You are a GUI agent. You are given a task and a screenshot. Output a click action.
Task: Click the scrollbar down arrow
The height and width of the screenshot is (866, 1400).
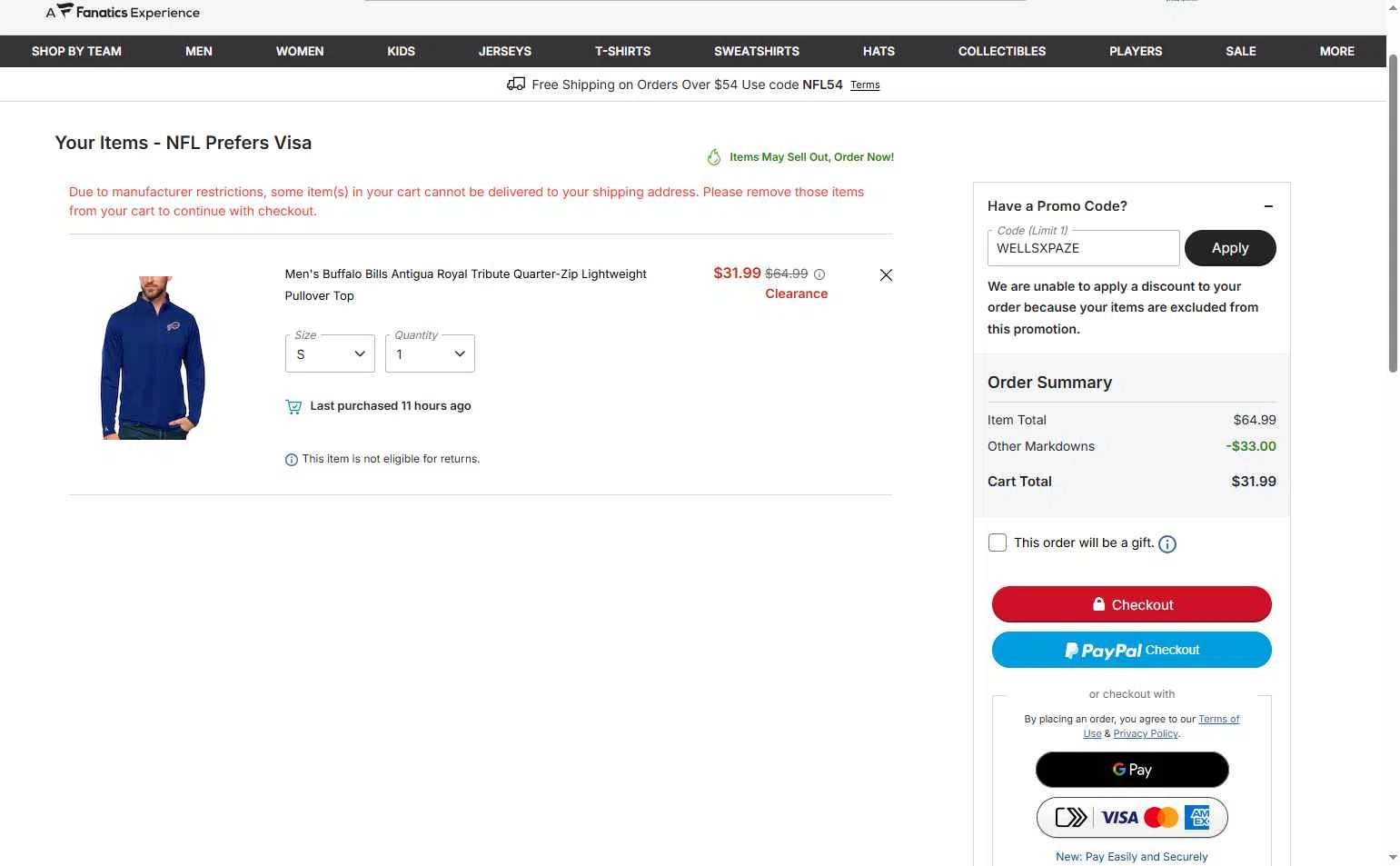pyautogui.click(x=1393, y=857)
